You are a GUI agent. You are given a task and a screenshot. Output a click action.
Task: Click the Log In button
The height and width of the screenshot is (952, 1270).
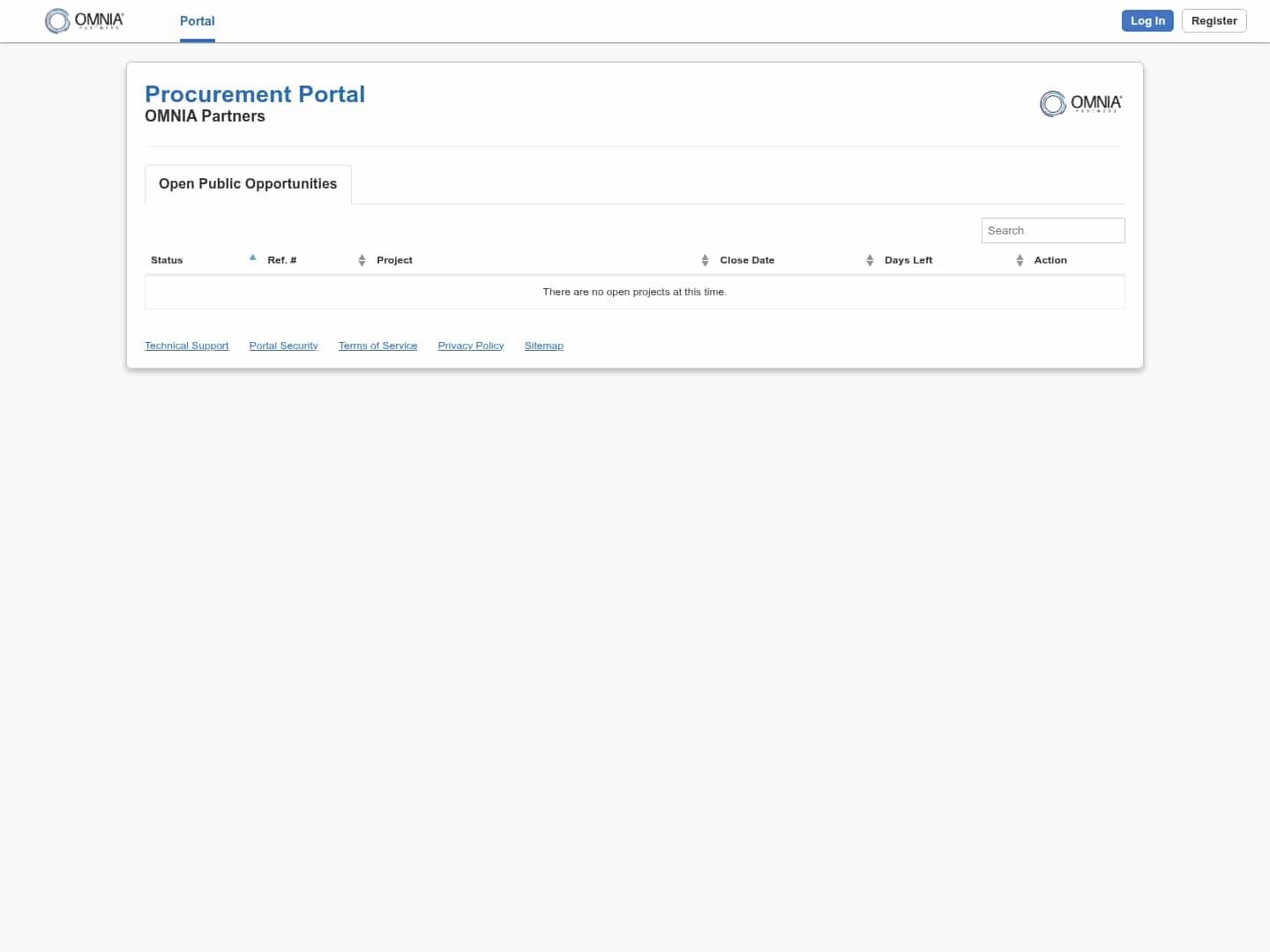1147,21
